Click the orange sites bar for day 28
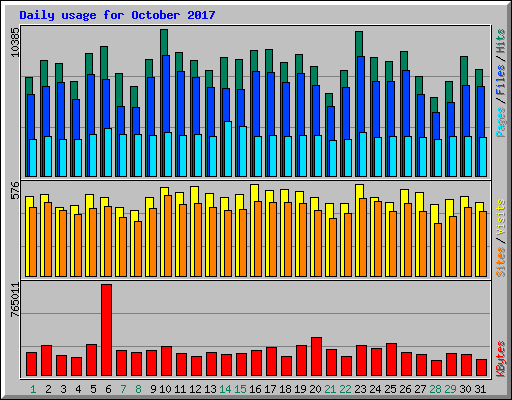The width and height of the screenshot is (512, 400). coord(438,250)
